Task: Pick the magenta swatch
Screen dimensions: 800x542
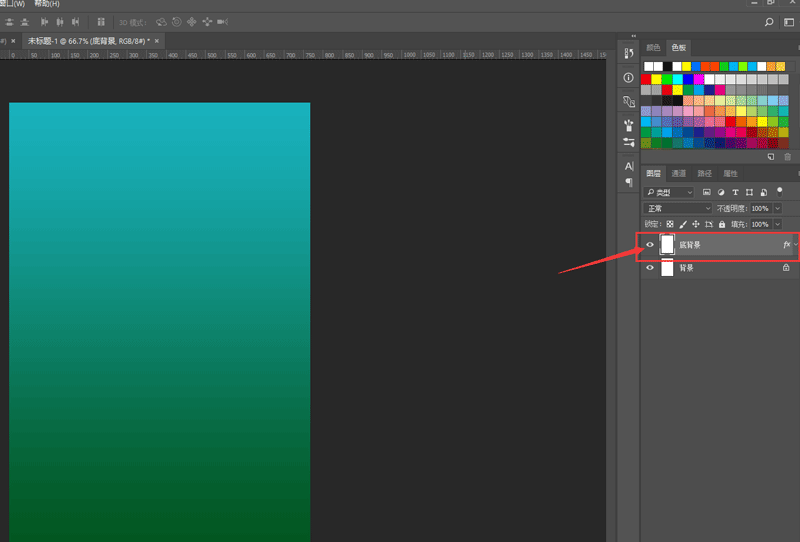Action: (698, 79)
